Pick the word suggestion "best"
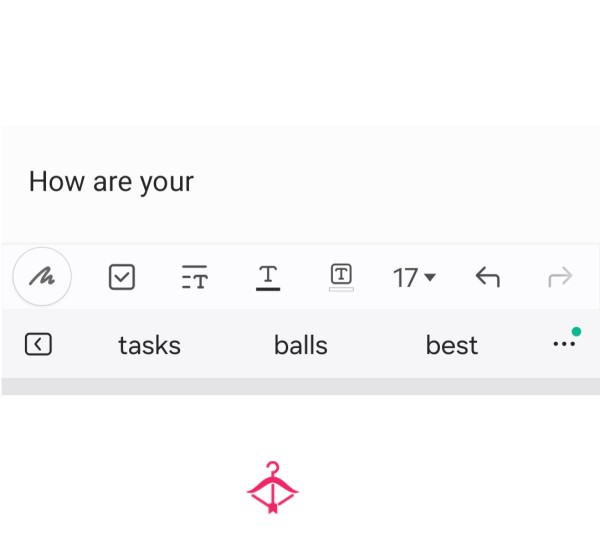The image size is (600, 542). coord(452,345)
